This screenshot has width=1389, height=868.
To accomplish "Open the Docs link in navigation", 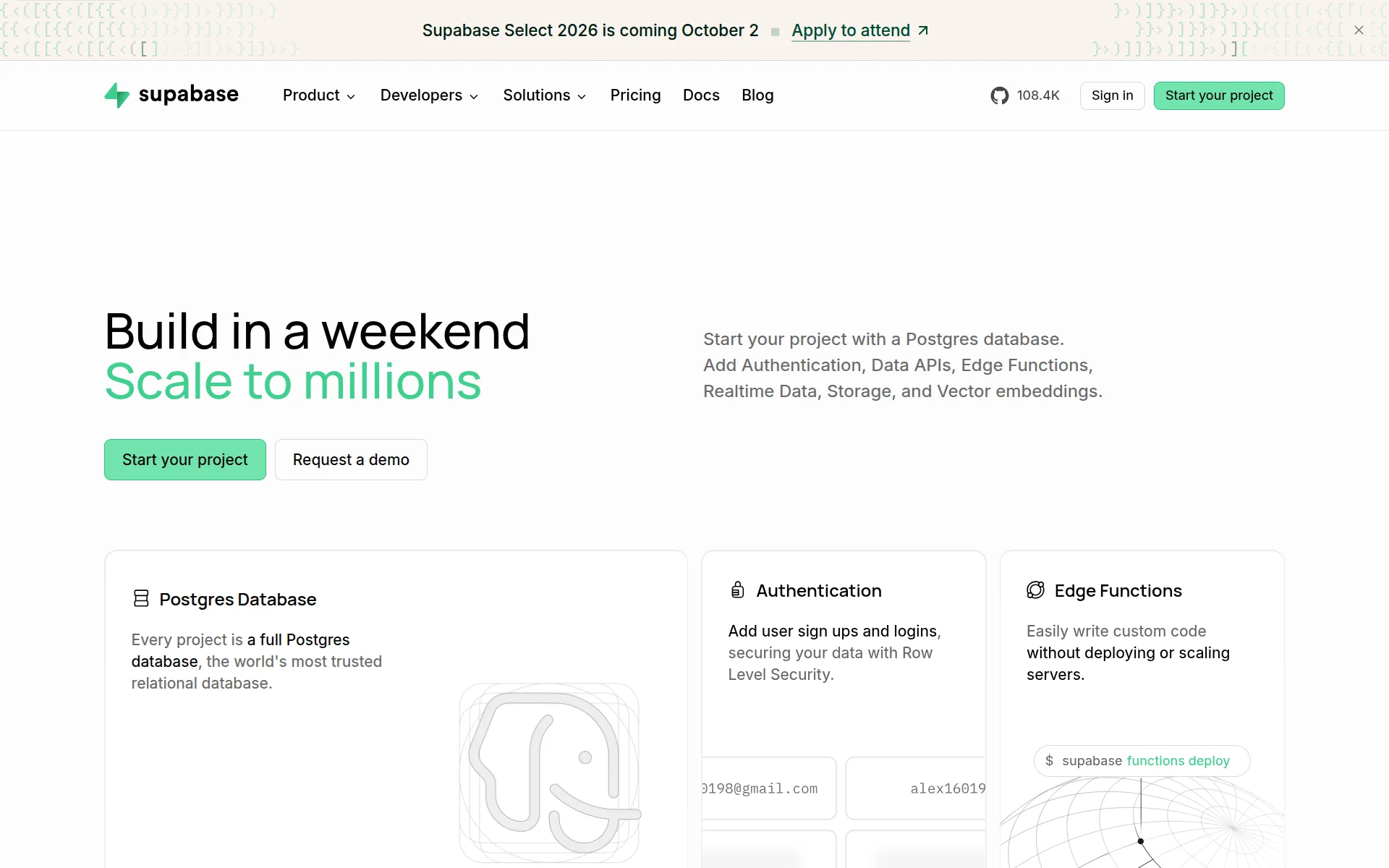I will (x=701, y=95).
